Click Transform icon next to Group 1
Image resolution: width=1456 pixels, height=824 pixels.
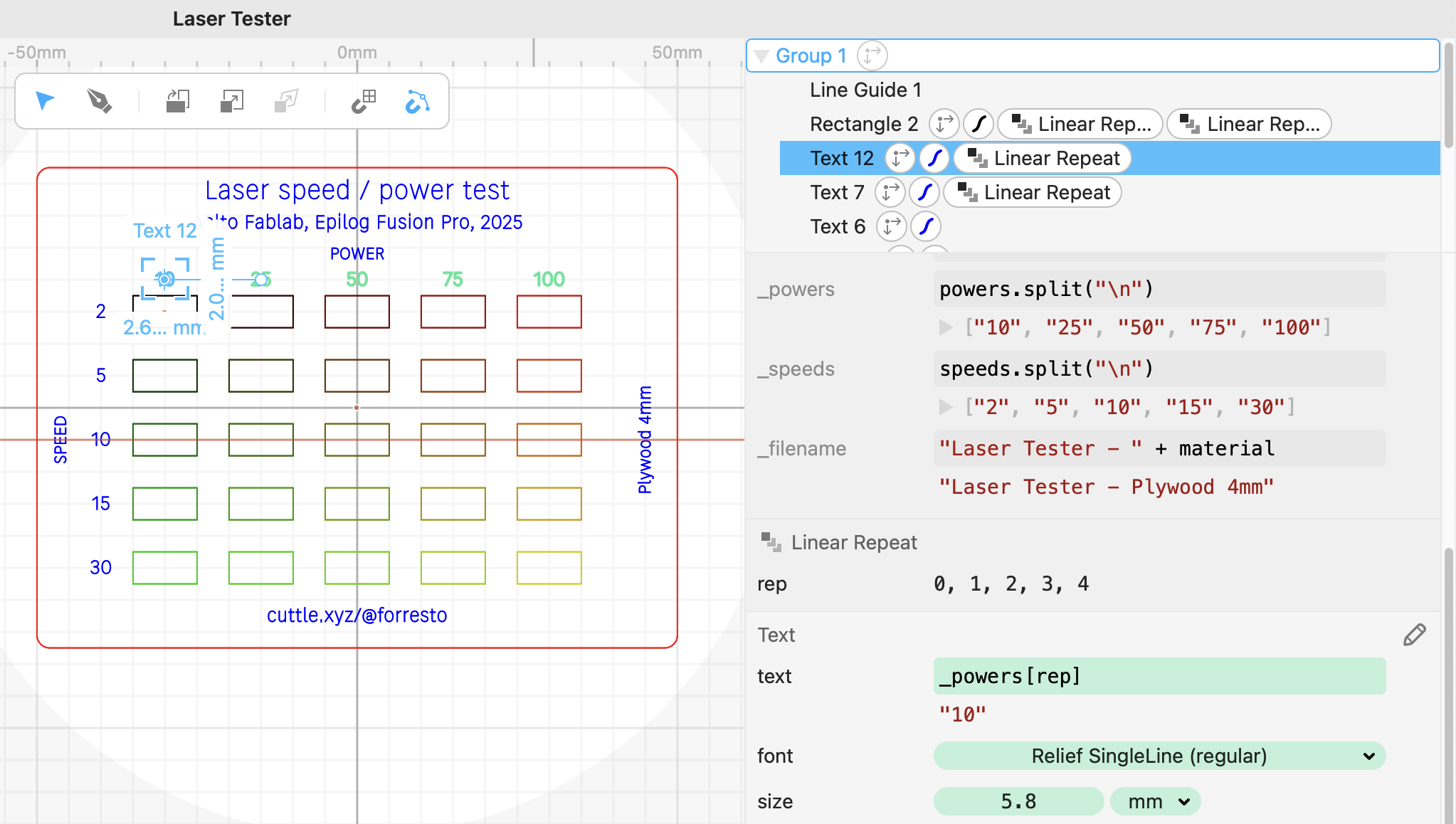coord(872,56)
